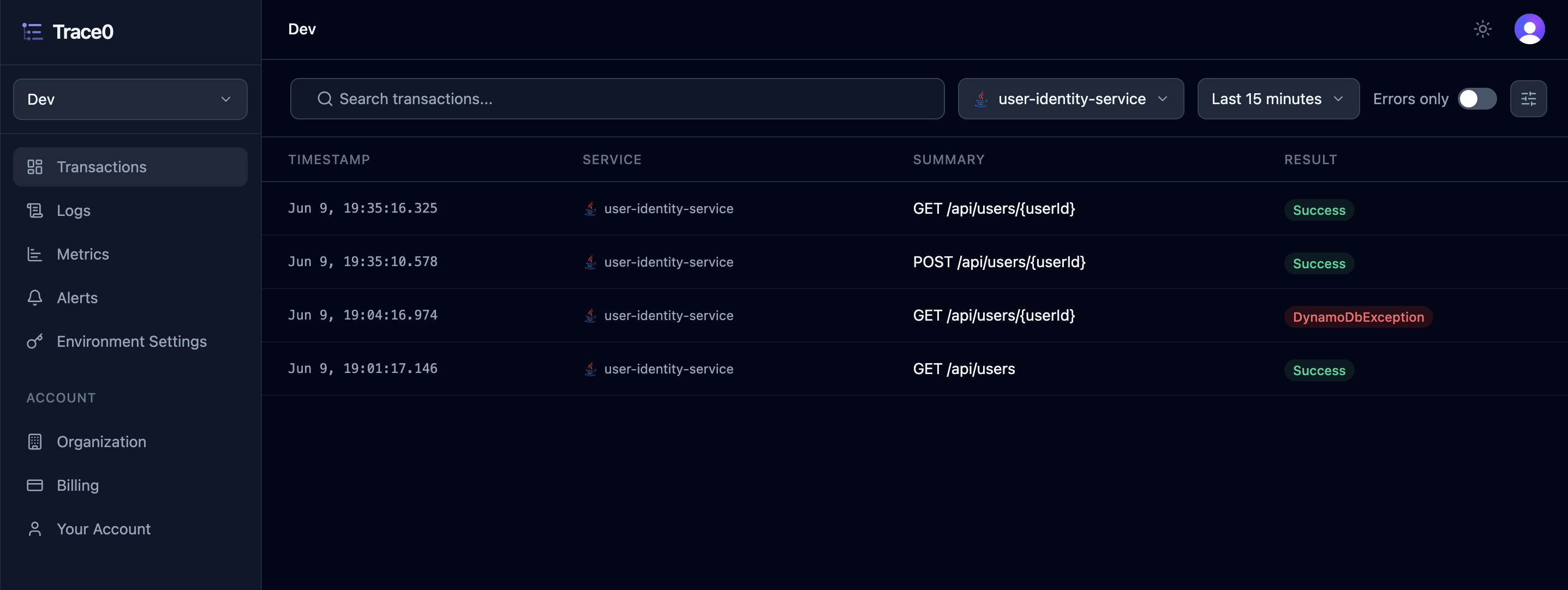Image resolution: width=1568 pixels, height=590 pixels.
Task: Go to Organization settings
Action: [x=130, y=442]
